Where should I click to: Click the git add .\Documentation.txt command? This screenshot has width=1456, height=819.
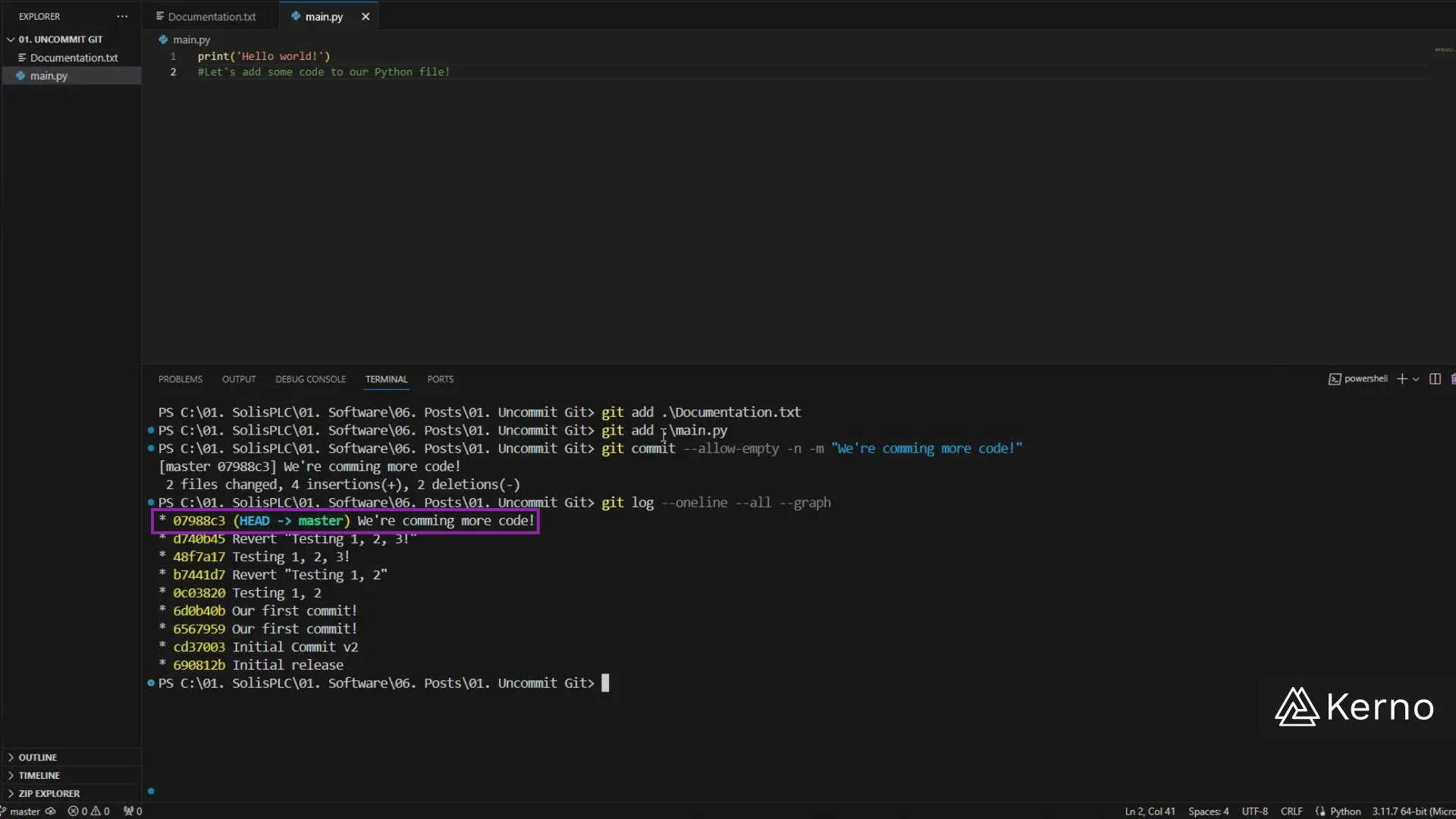pos(701,413)
